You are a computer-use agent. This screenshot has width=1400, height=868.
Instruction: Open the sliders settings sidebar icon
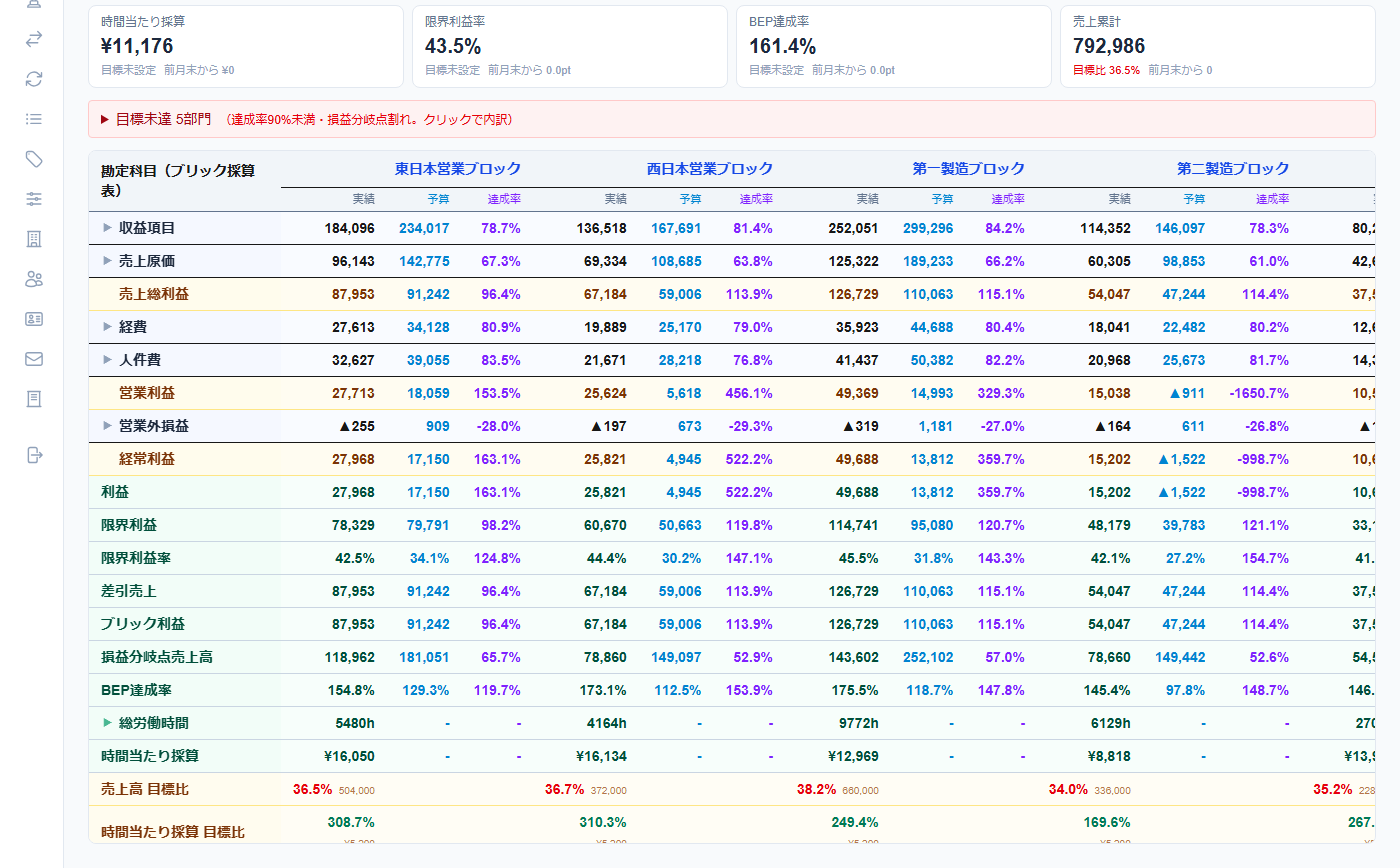pyautogui.click(x=34, y=199)
